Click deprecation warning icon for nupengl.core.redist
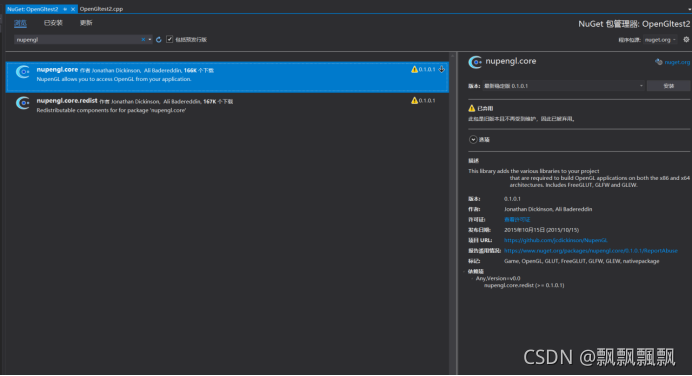Image resolution: width=692 pixels, height=376 pixels. coord(414,101)
